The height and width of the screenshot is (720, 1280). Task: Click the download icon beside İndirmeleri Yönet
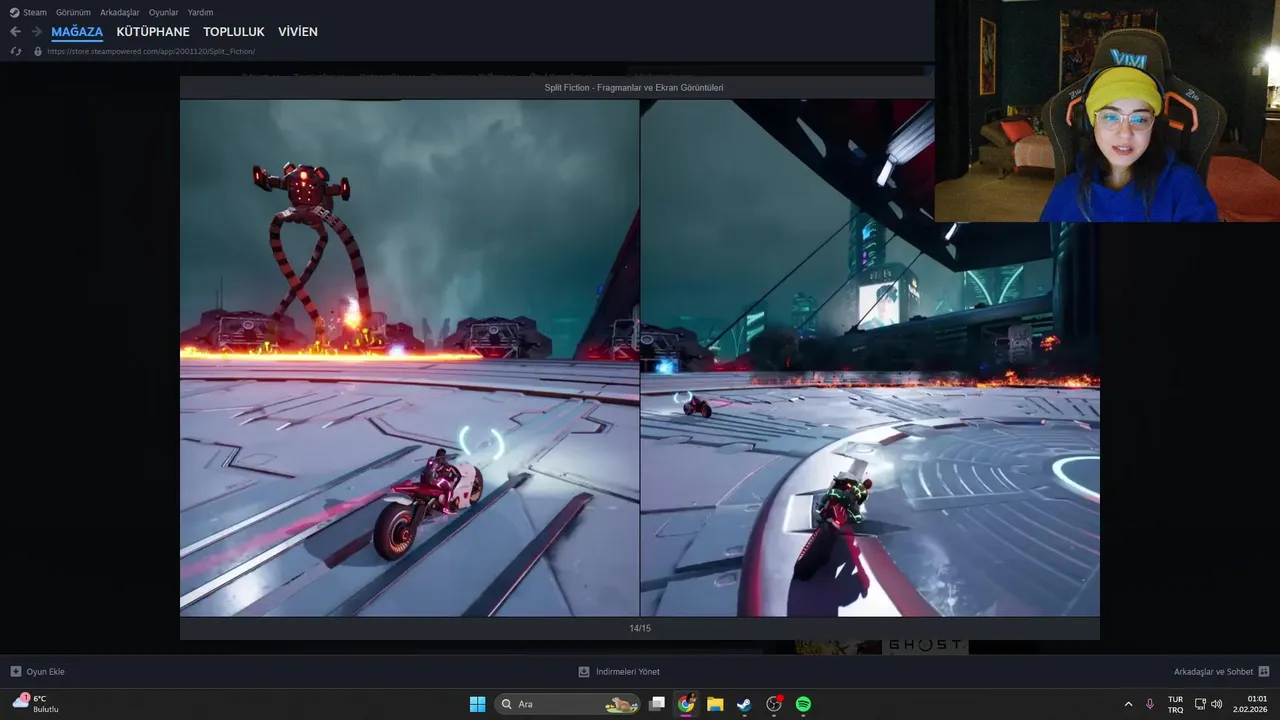(x=584, y=672)
